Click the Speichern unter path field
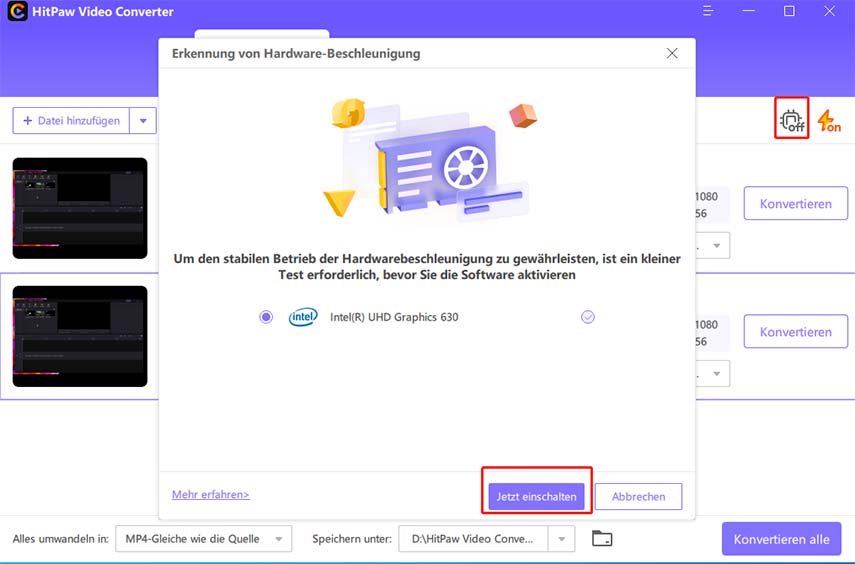Image resolution: width=855 pixels, height=564 pixels. pyautogui.click(x=473, y=539)
